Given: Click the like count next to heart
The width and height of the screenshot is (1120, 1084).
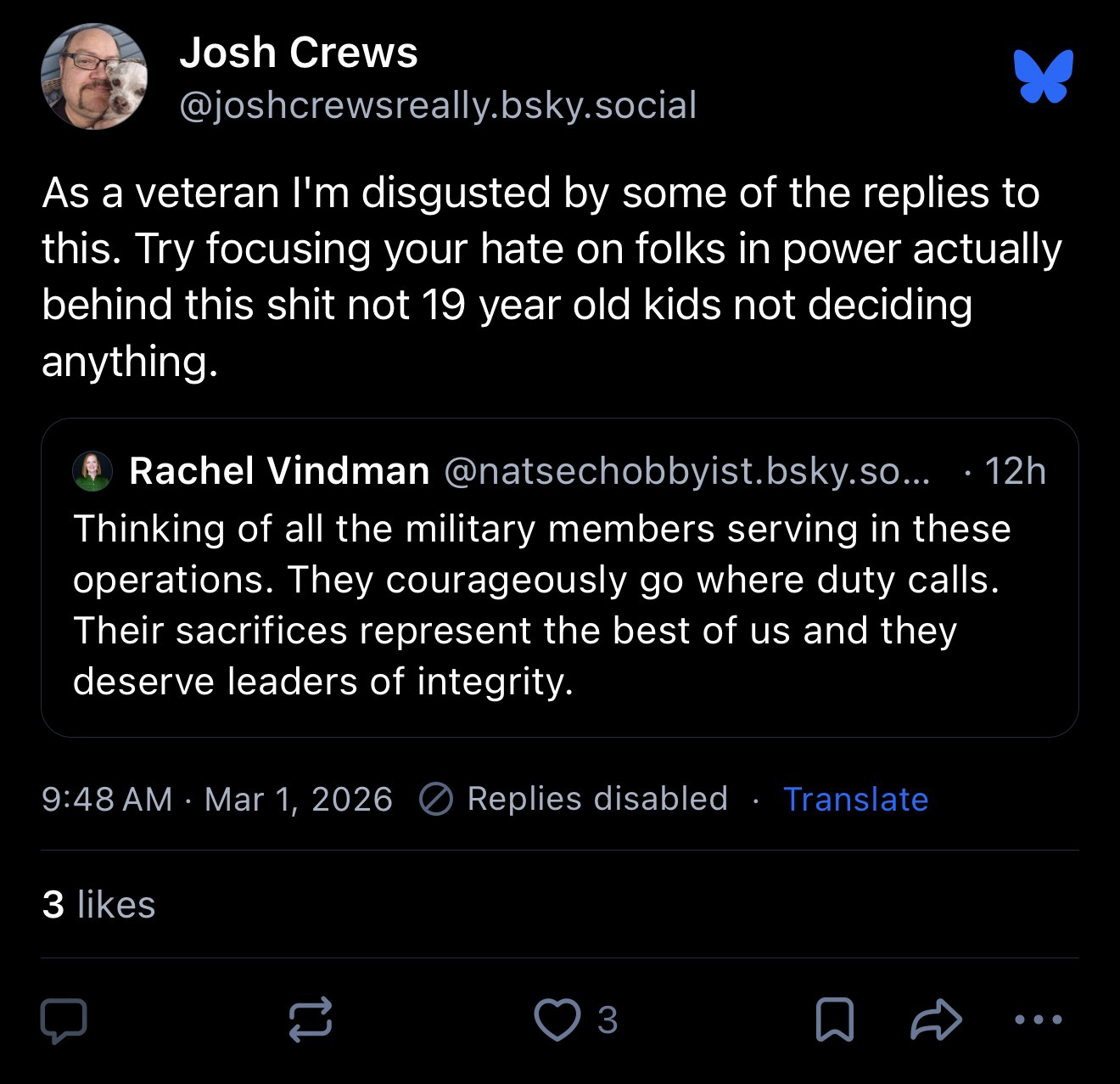Looking at the screenshot, I should 607,1019.
